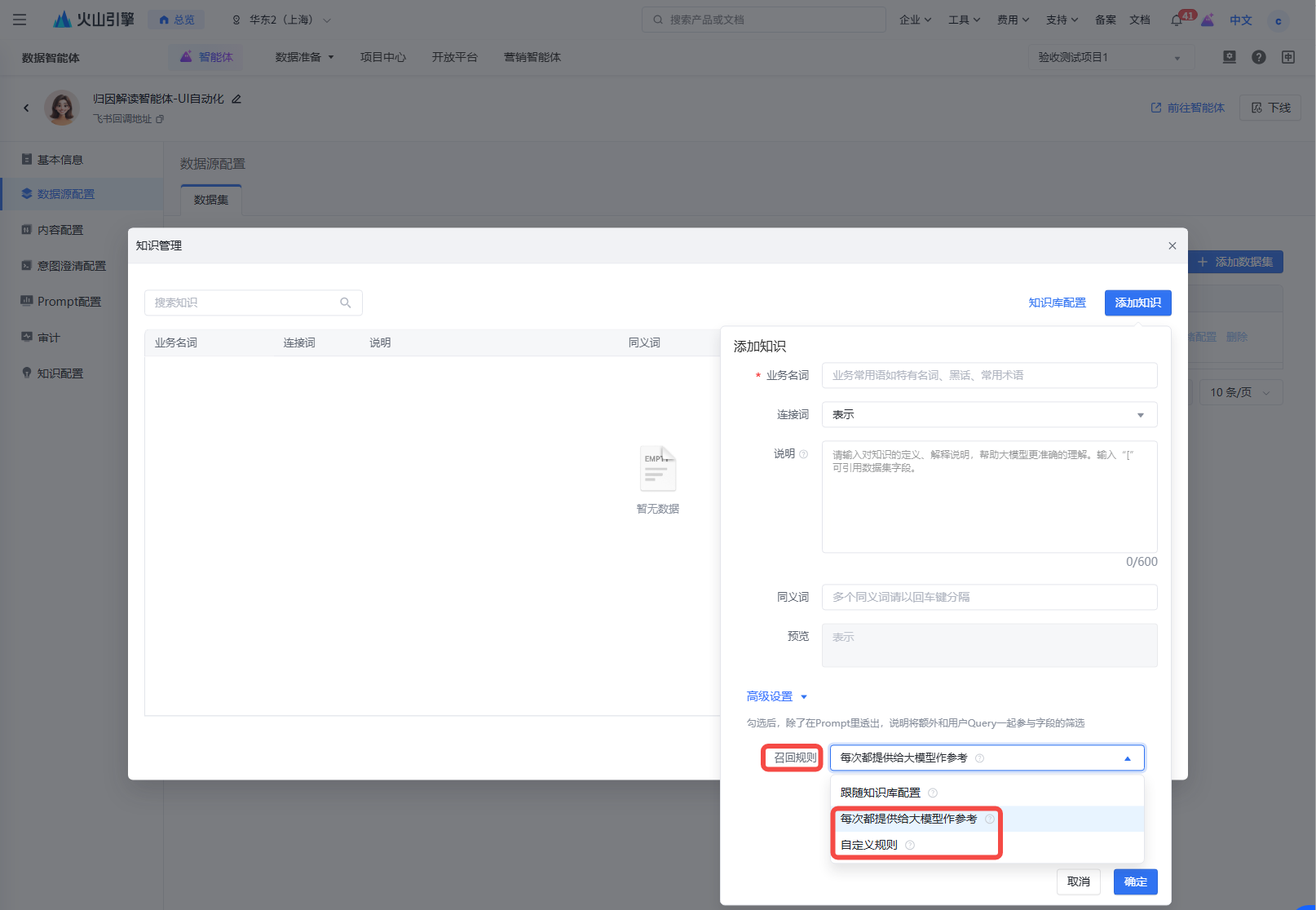The height and width of the screenshot is (910, 1316).
Task: Open the 验收测试项目1 project selector
Action: [x=1109, y=57]
